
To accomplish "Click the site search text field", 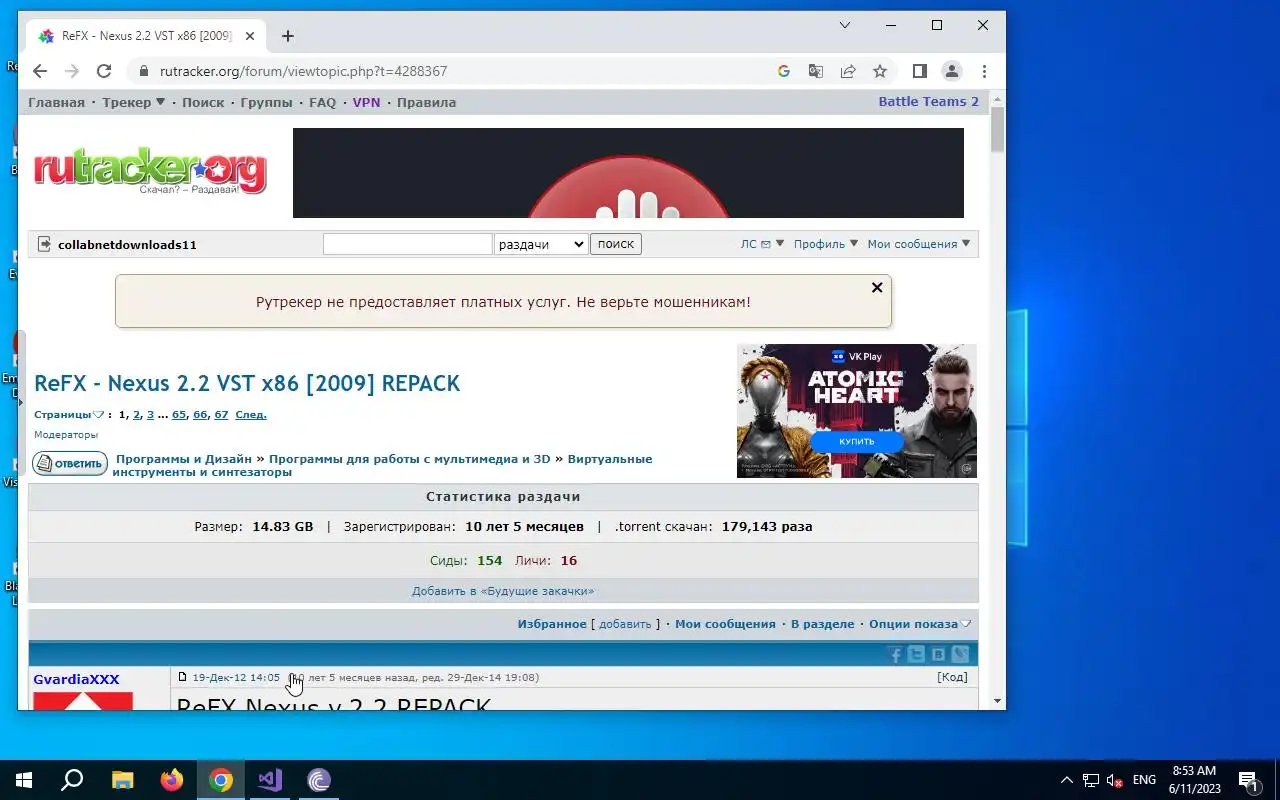I will pyautogui.click(x=408, y=244).
